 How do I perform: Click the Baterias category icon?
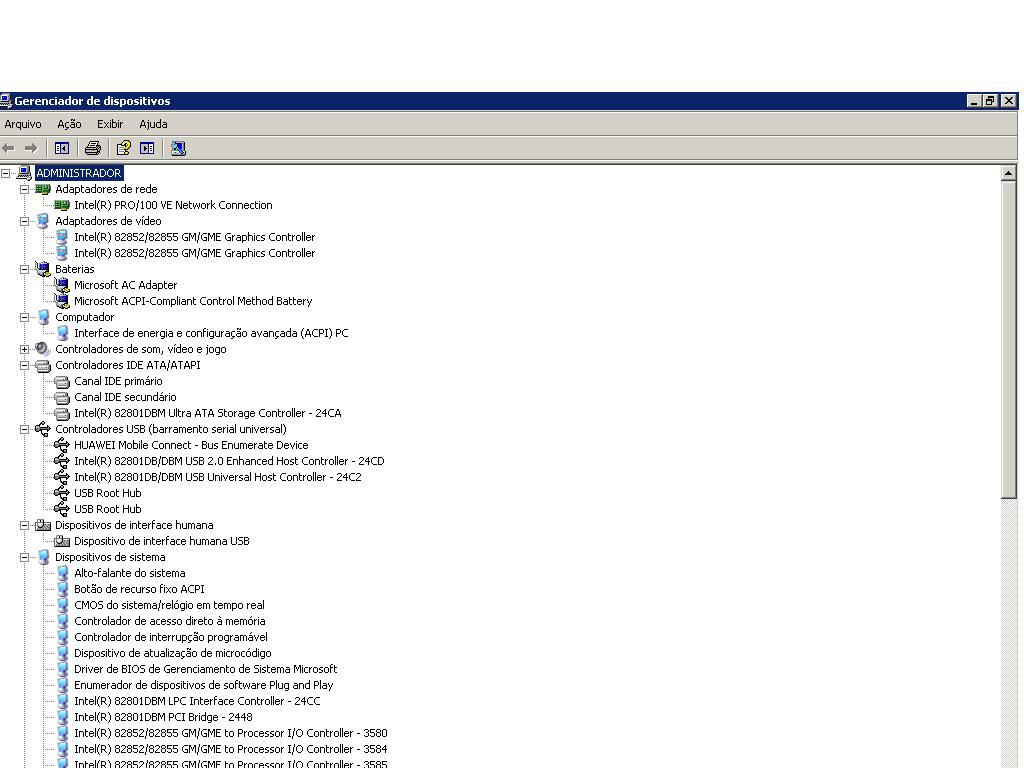[x=43, y=269]
